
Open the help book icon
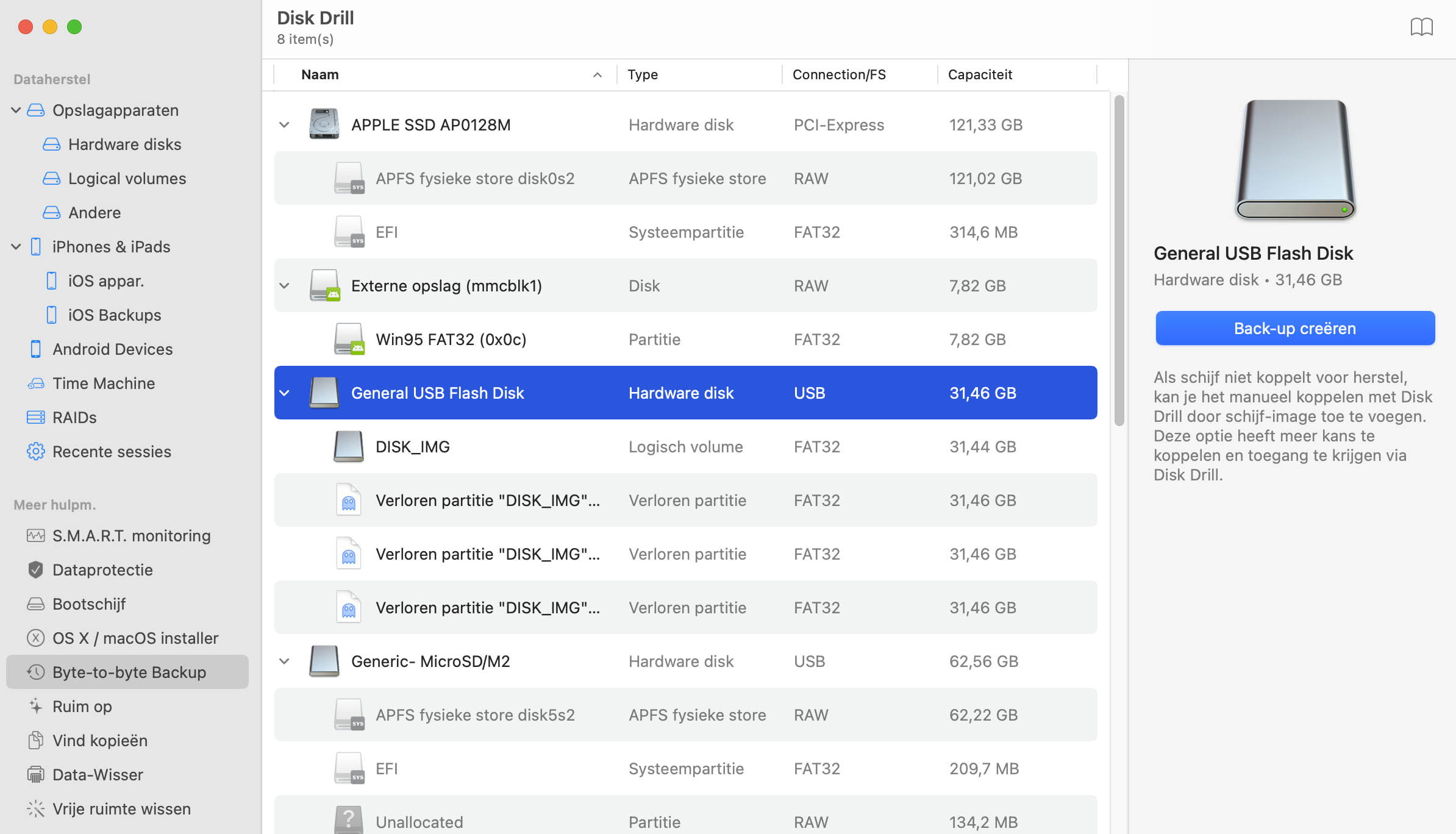[x=1421, y=27]
